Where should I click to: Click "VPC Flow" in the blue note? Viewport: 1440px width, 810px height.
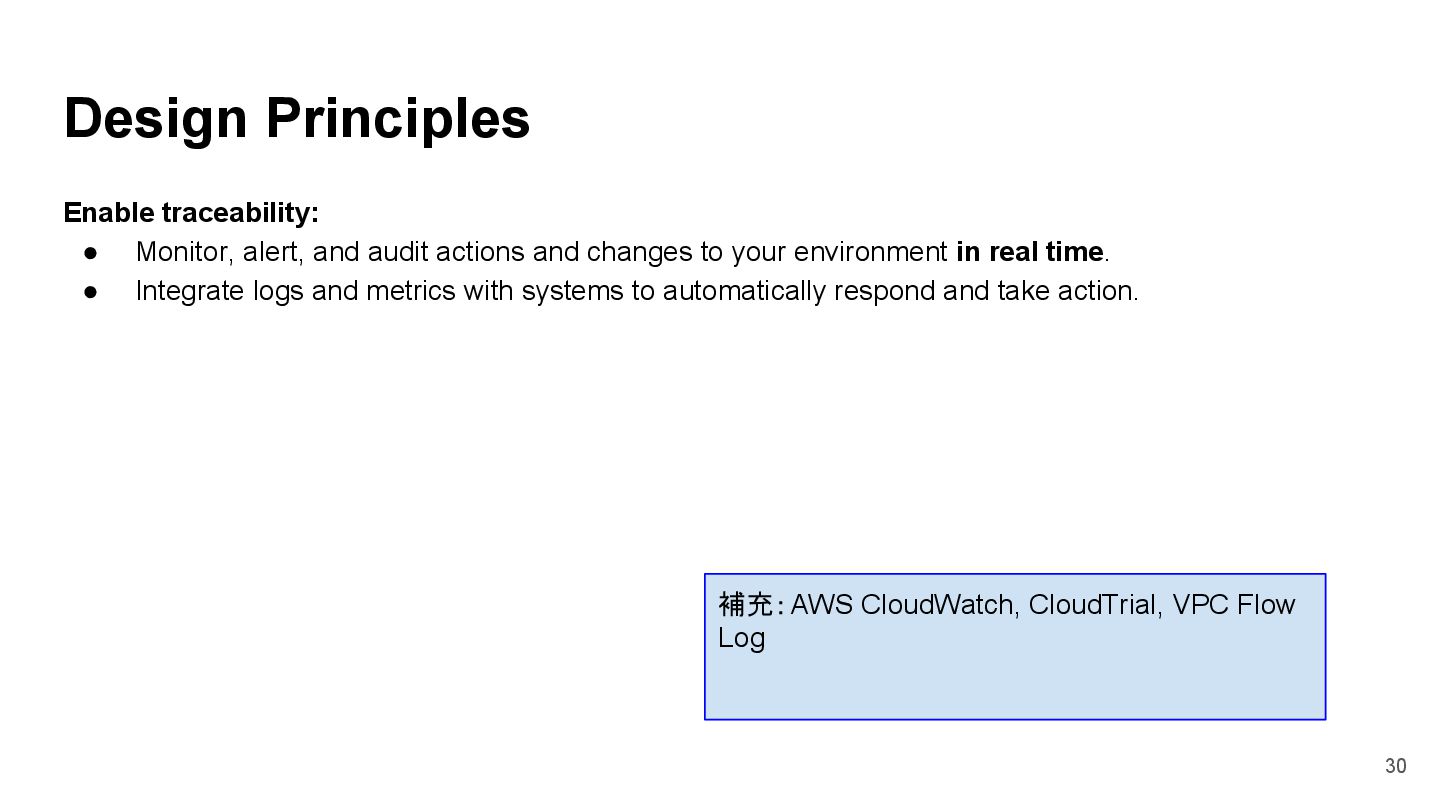click(1233, 605)
